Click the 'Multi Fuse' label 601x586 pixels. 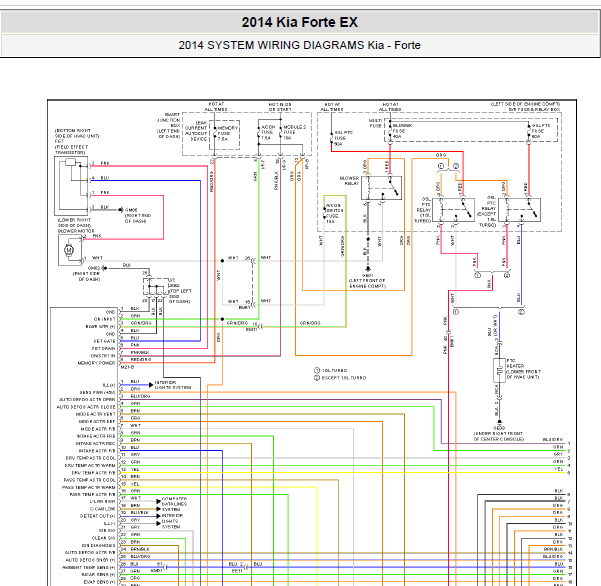click(x=375, y=123)
